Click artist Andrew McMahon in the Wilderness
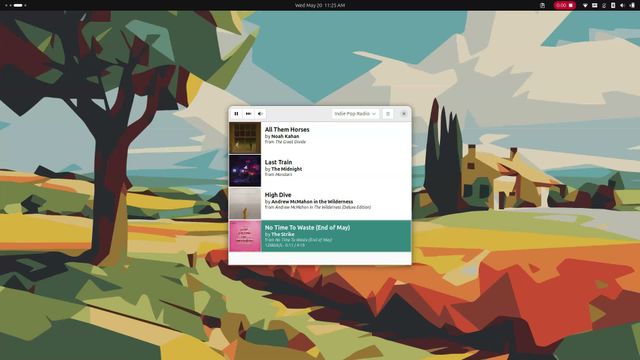Image resolution: width=640 pixels, height=360 pixels. point(312,202)
